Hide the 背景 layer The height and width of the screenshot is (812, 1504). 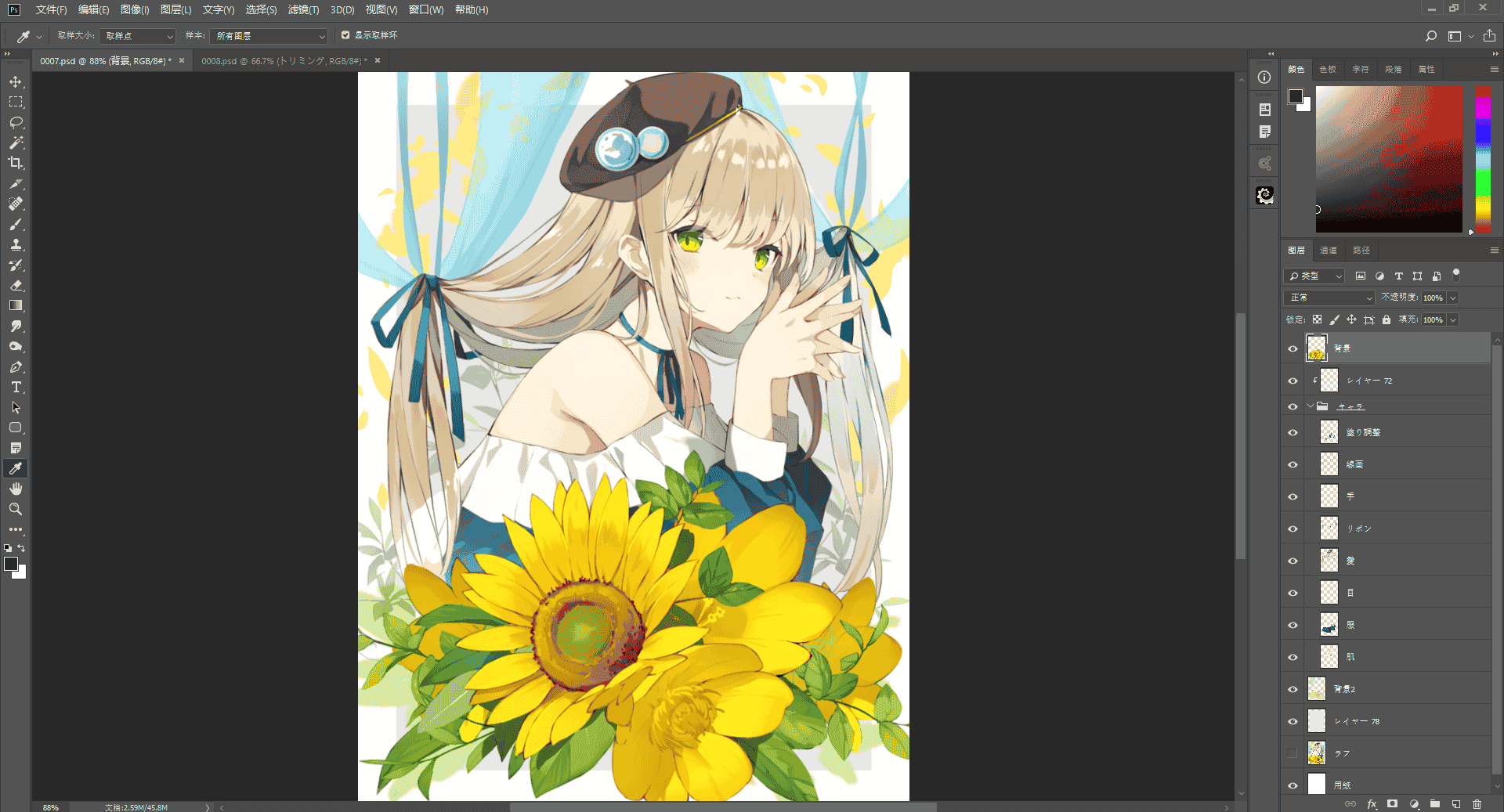point(1292,348)
